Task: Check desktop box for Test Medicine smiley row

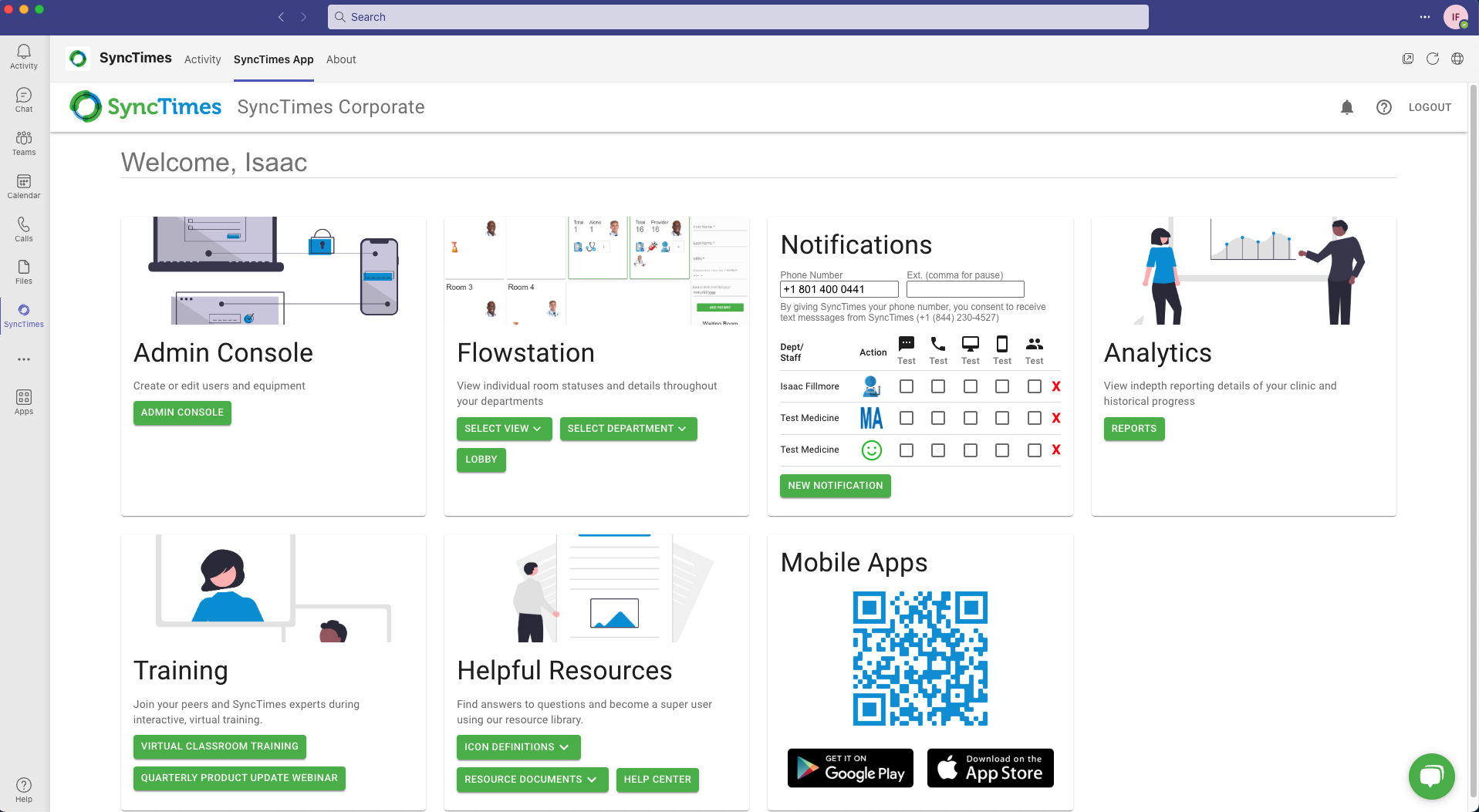Action: coord(971,450)
